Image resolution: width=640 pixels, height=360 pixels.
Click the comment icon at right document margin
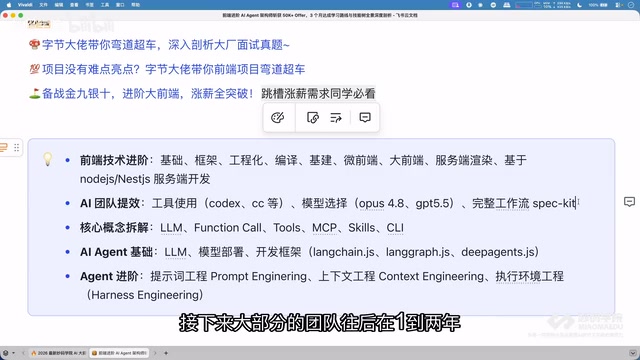[629, 202]
